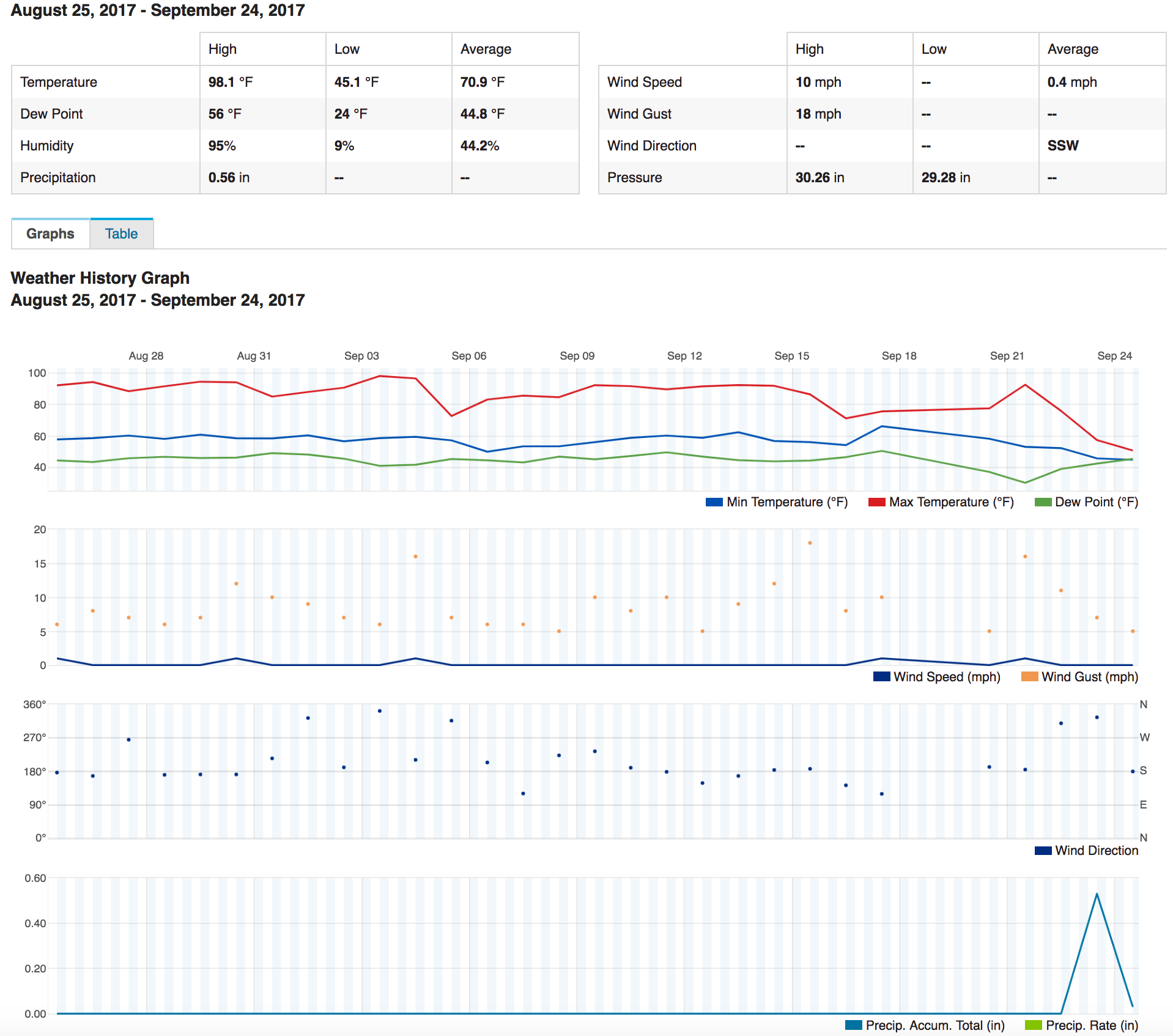Click the Wind Direction row label
Image resolution: width=1173 pixels, height=1036 pixels.
point(652,146)
